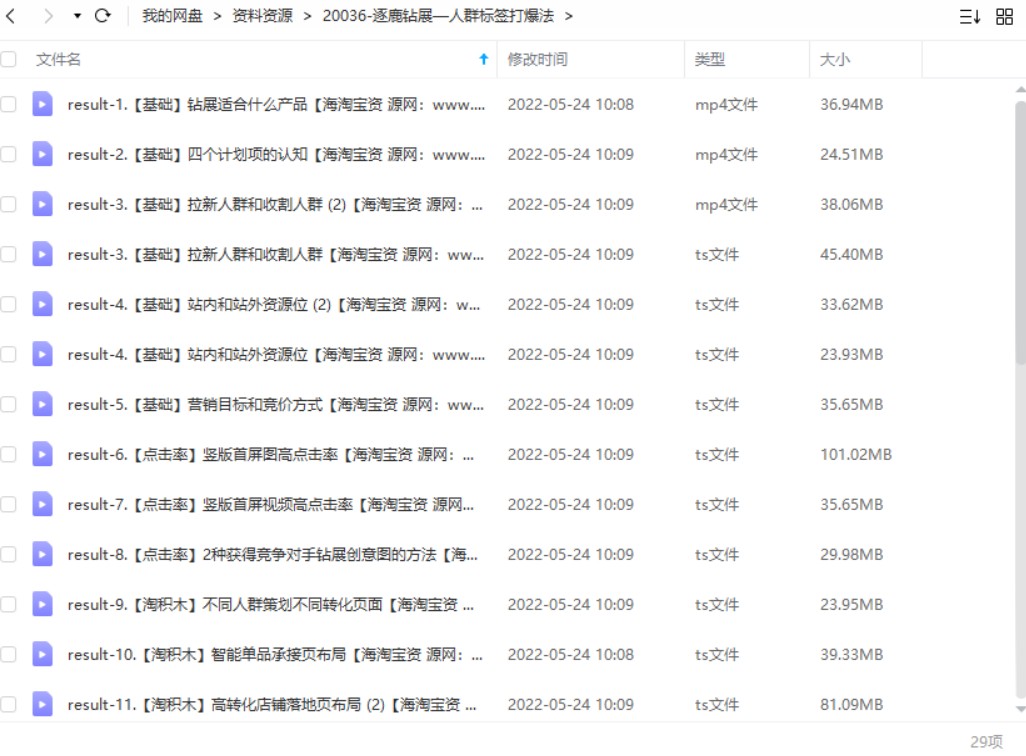Check the box for result-4 站内和站外资源位 (2)
Image resolution: width=1026 pixels, height=756 pixels.
pos(9,304)
